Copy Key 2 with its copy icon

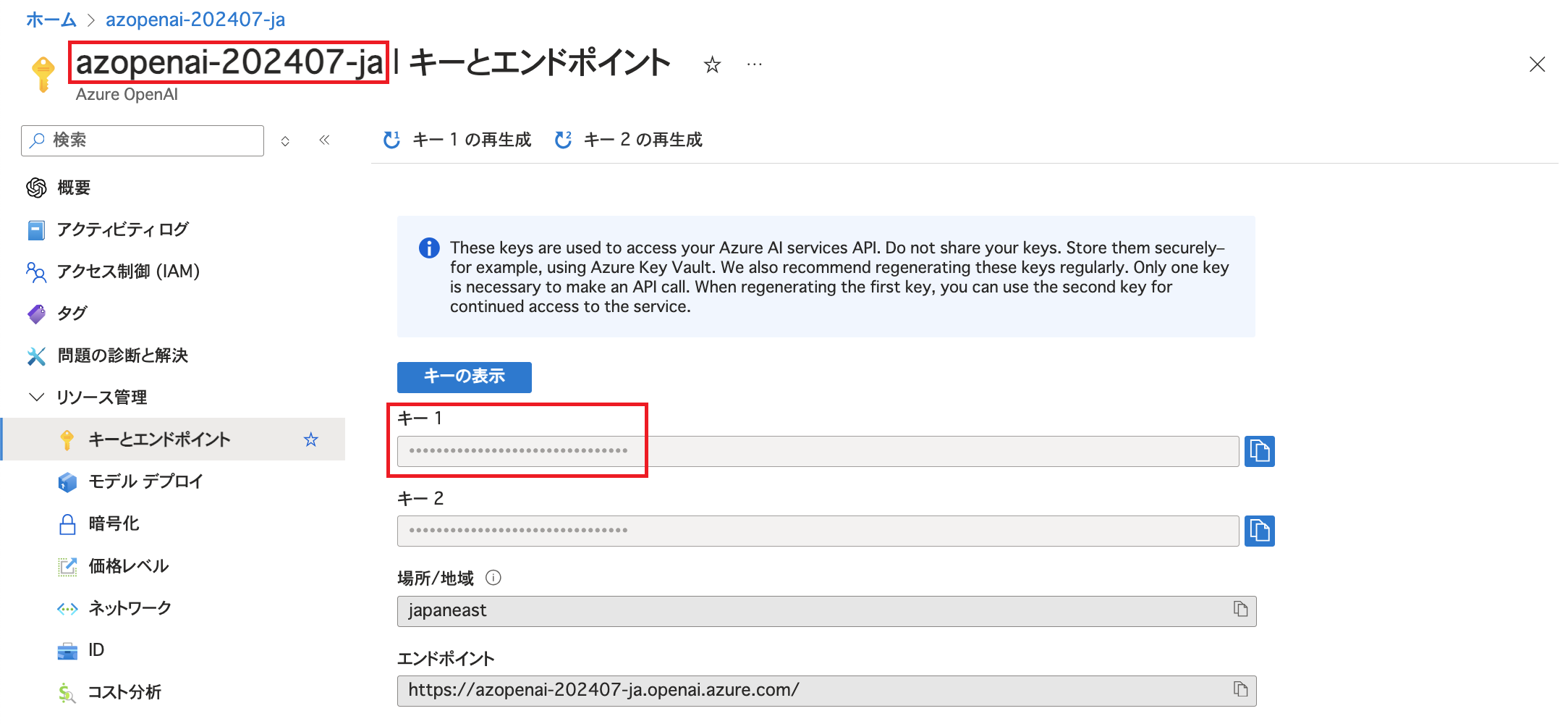tap(1259, 531)
